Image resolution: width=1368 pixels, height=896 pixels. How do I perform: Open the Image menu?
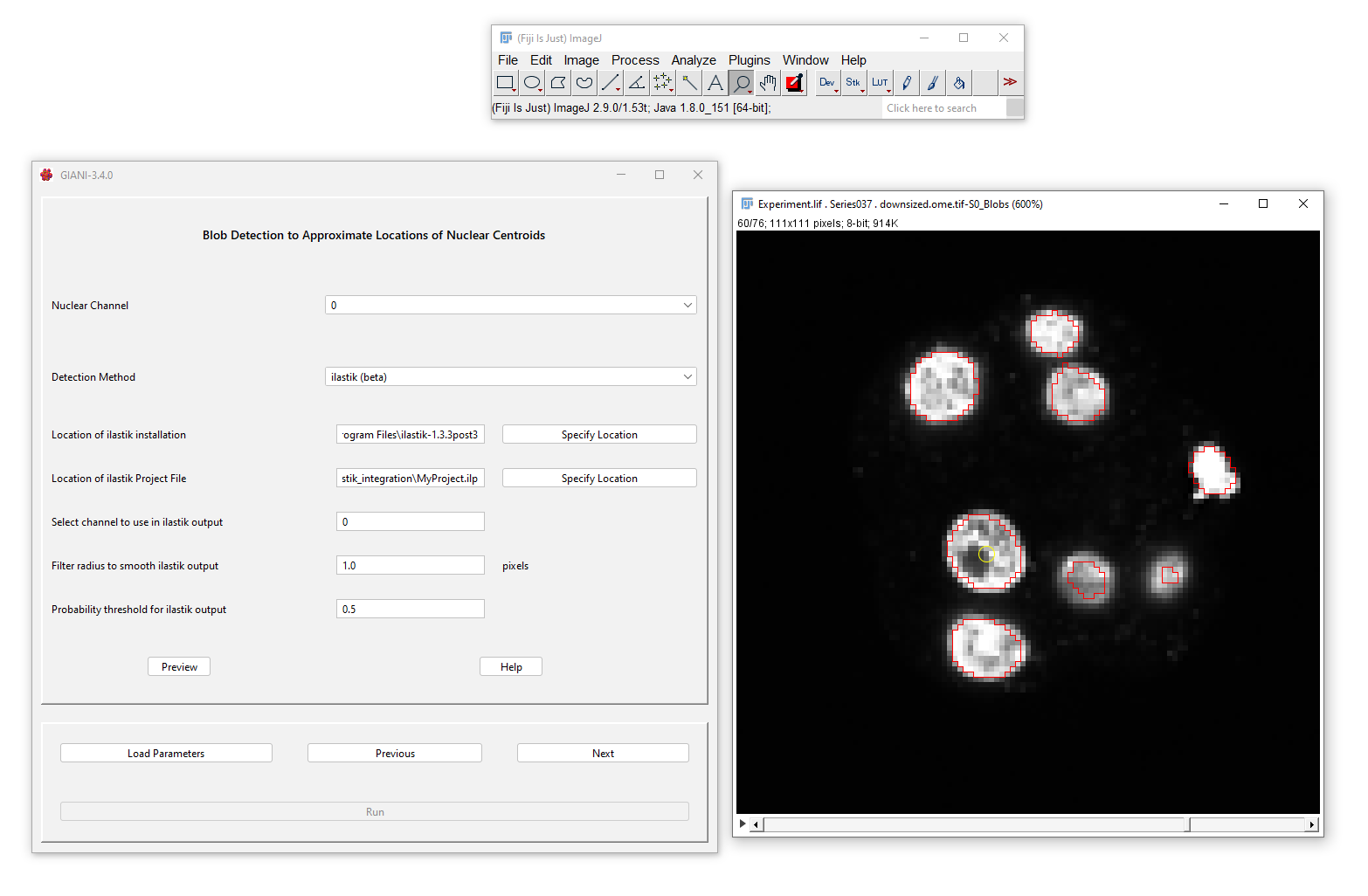point(581,60)
